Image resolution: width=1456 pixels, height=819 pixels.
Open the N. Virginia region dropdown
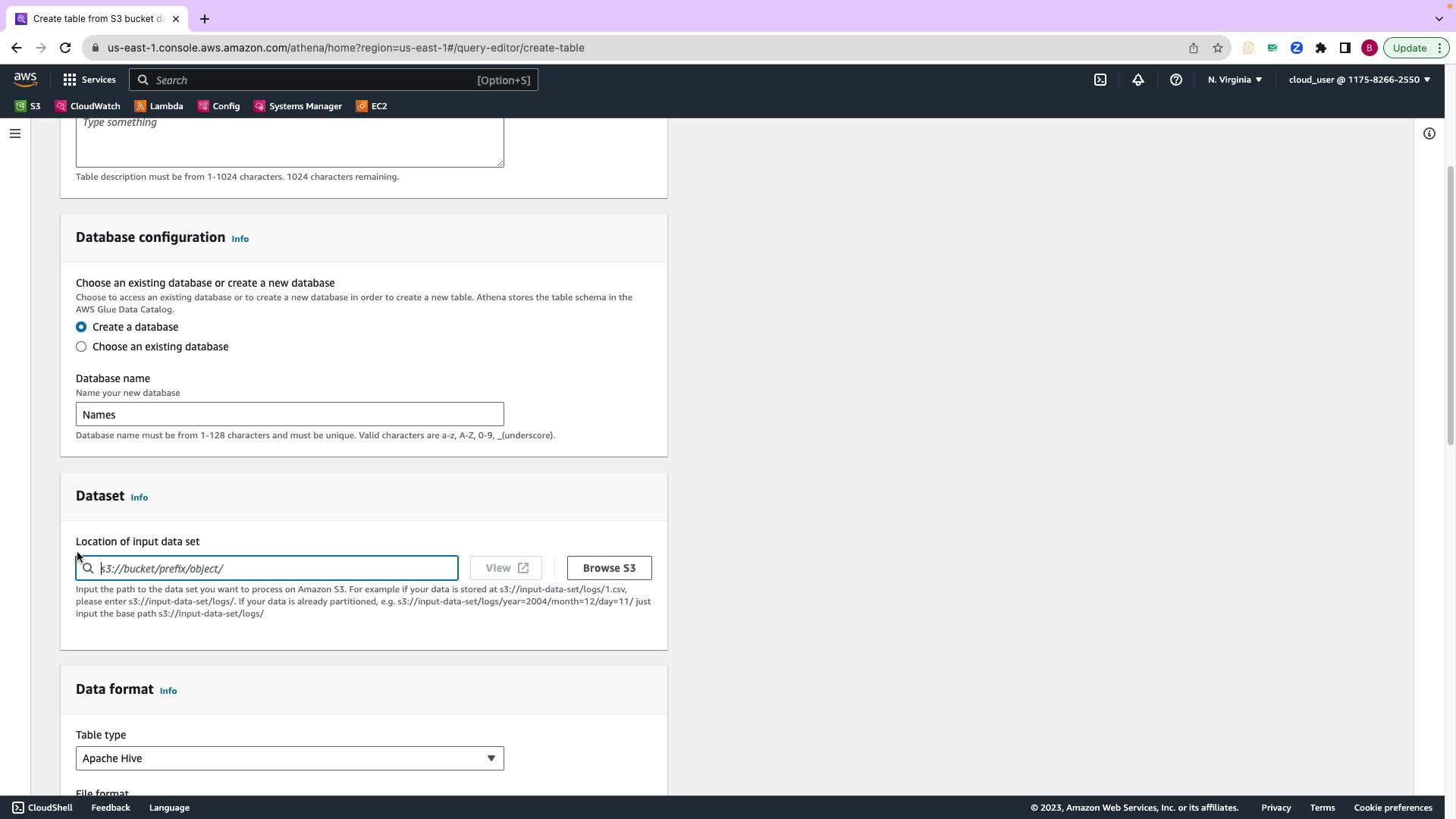[x=1235, y=80]
